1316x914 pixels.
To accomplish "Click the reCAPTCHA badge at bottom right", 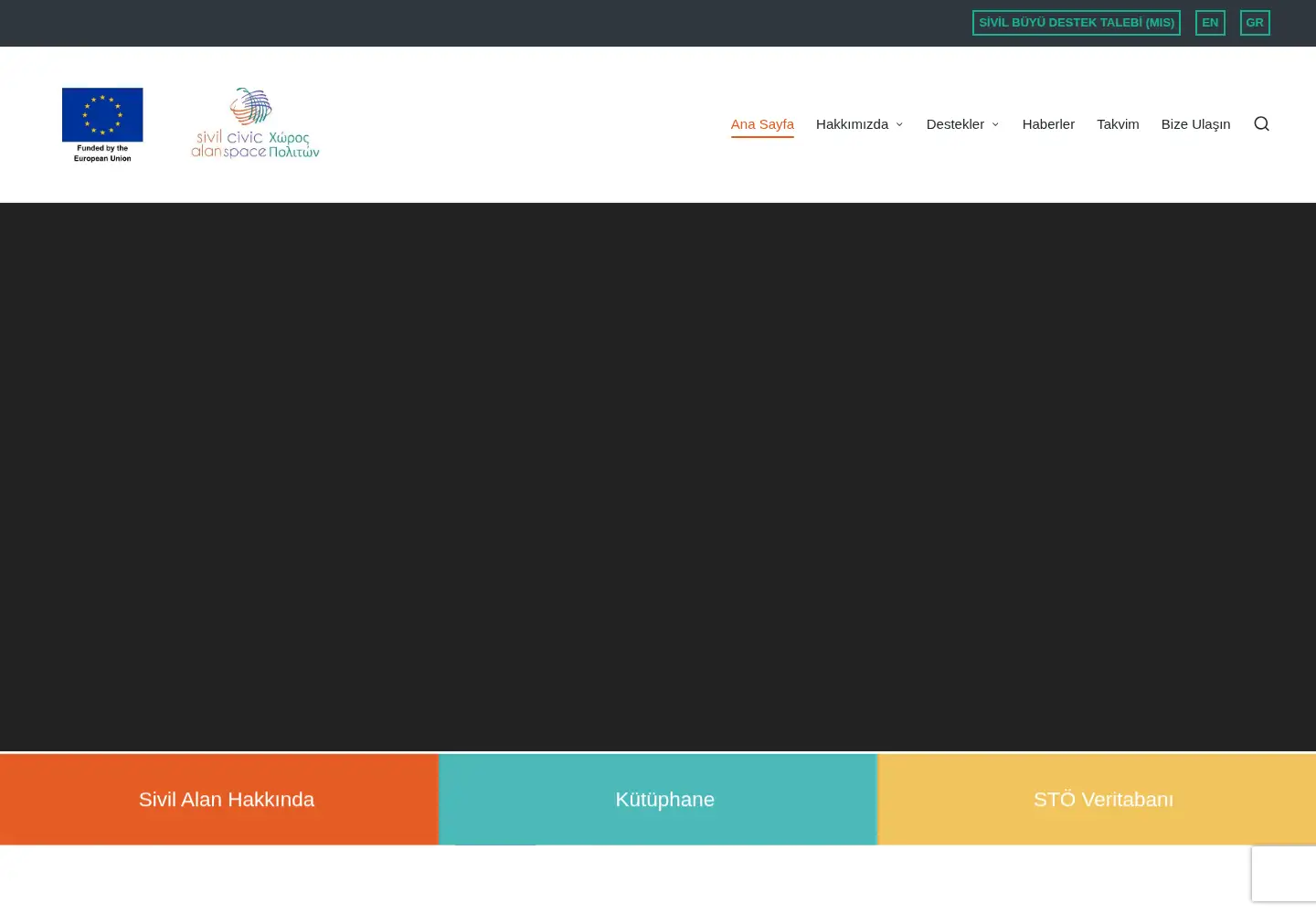I will (1284, 874).
